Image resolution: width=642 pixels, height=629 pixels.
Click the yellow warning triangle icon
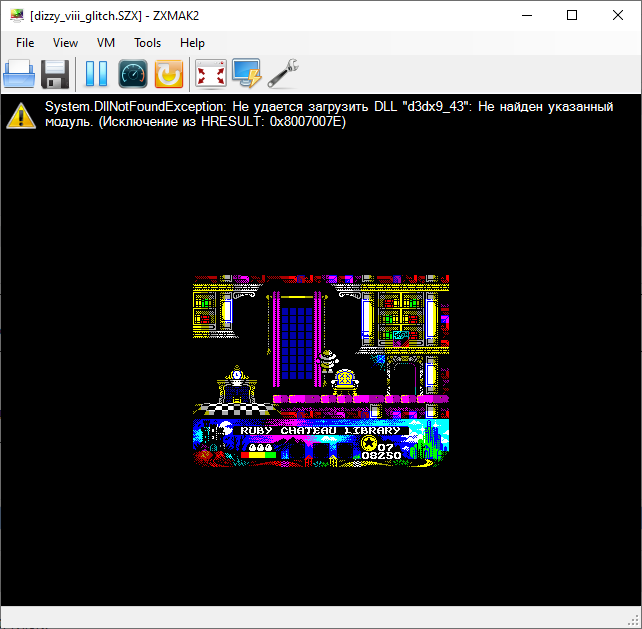pos(21,115)
